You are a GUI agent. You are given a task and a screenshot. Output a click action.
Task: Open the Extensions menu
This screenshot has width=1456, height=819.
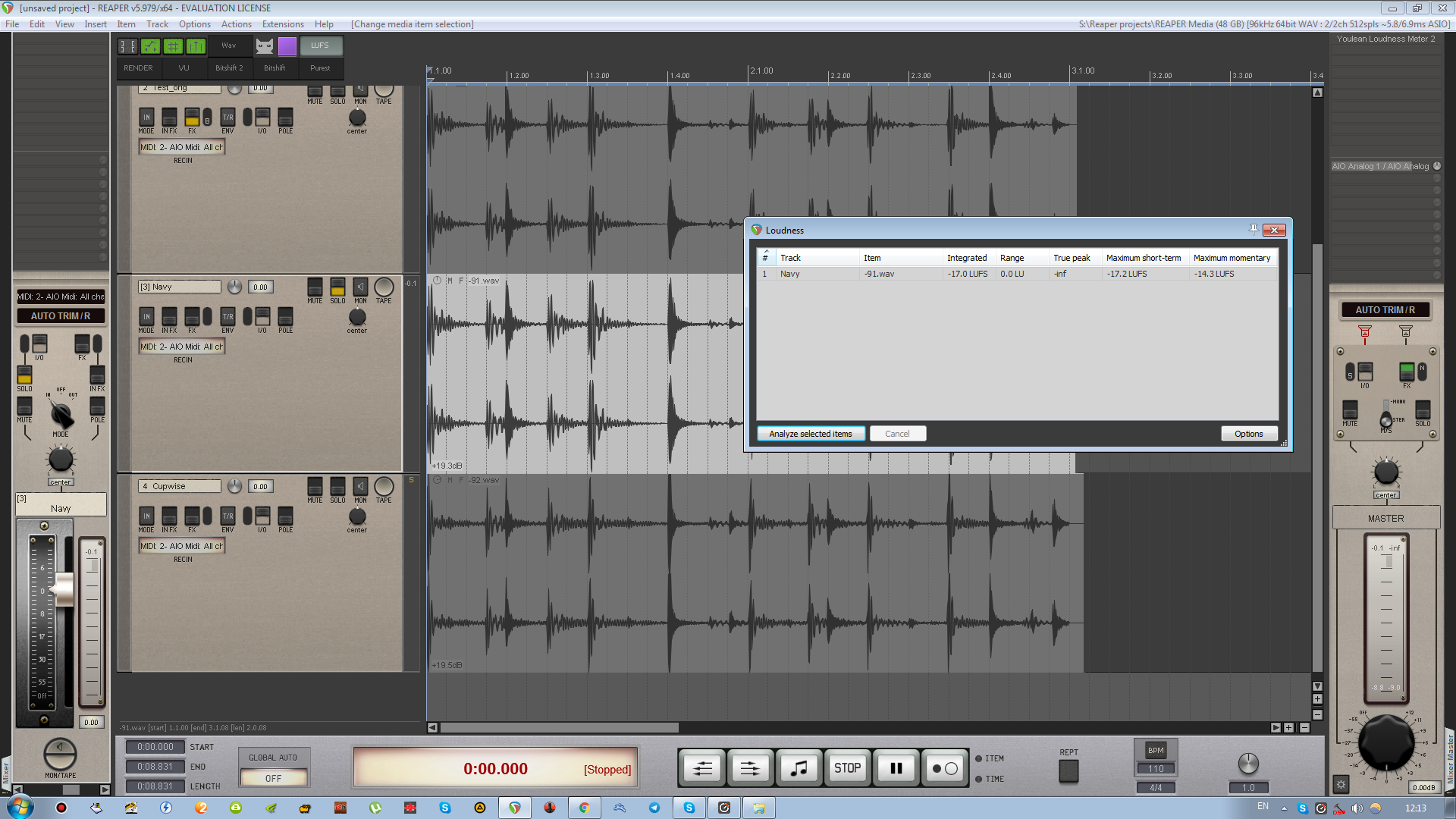coord(283,24)
